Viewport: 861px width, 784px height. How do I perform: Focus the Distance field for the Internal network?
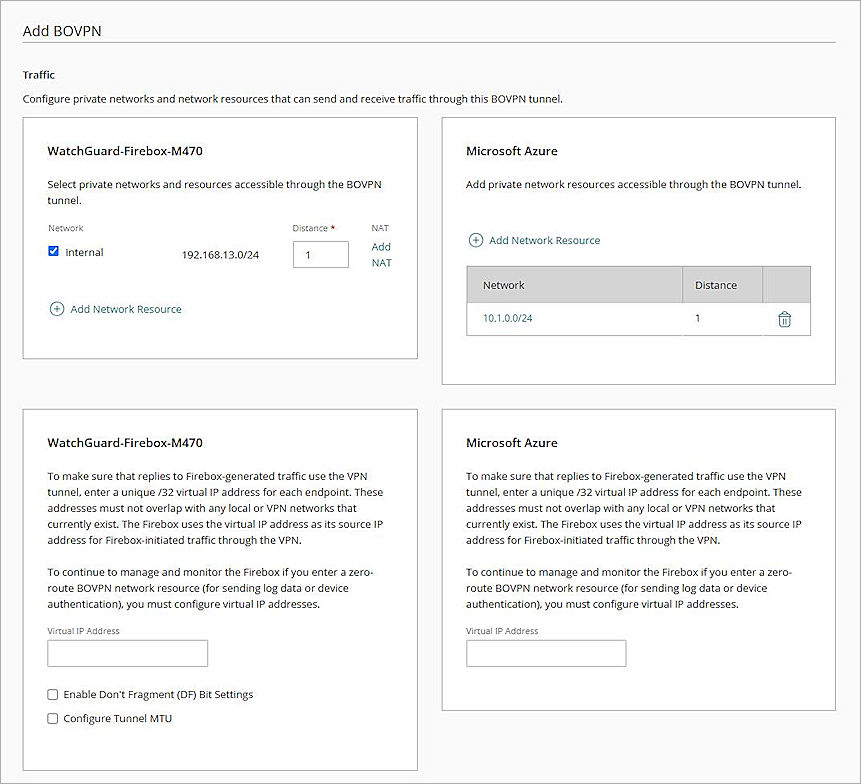[320, 254]
